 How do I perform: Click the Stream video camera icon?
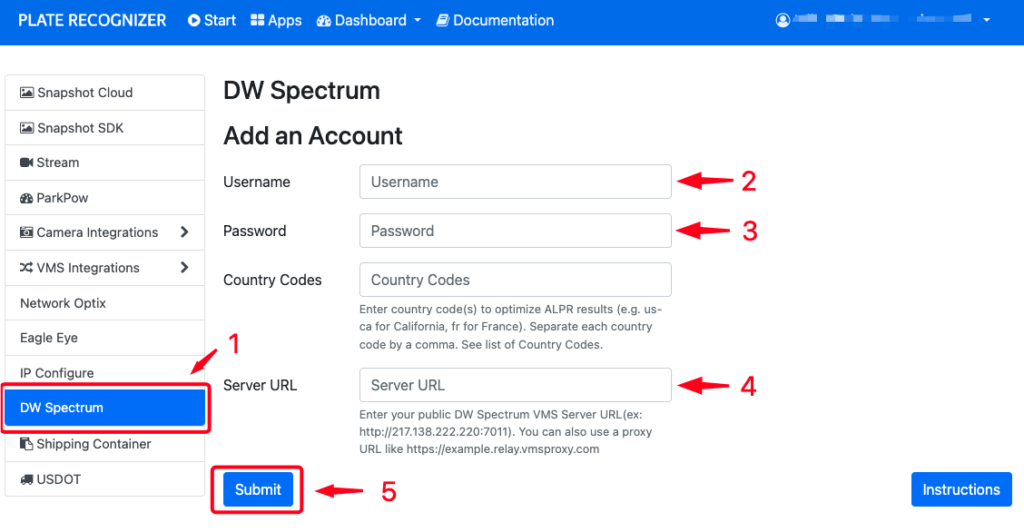tap(26, 163)
